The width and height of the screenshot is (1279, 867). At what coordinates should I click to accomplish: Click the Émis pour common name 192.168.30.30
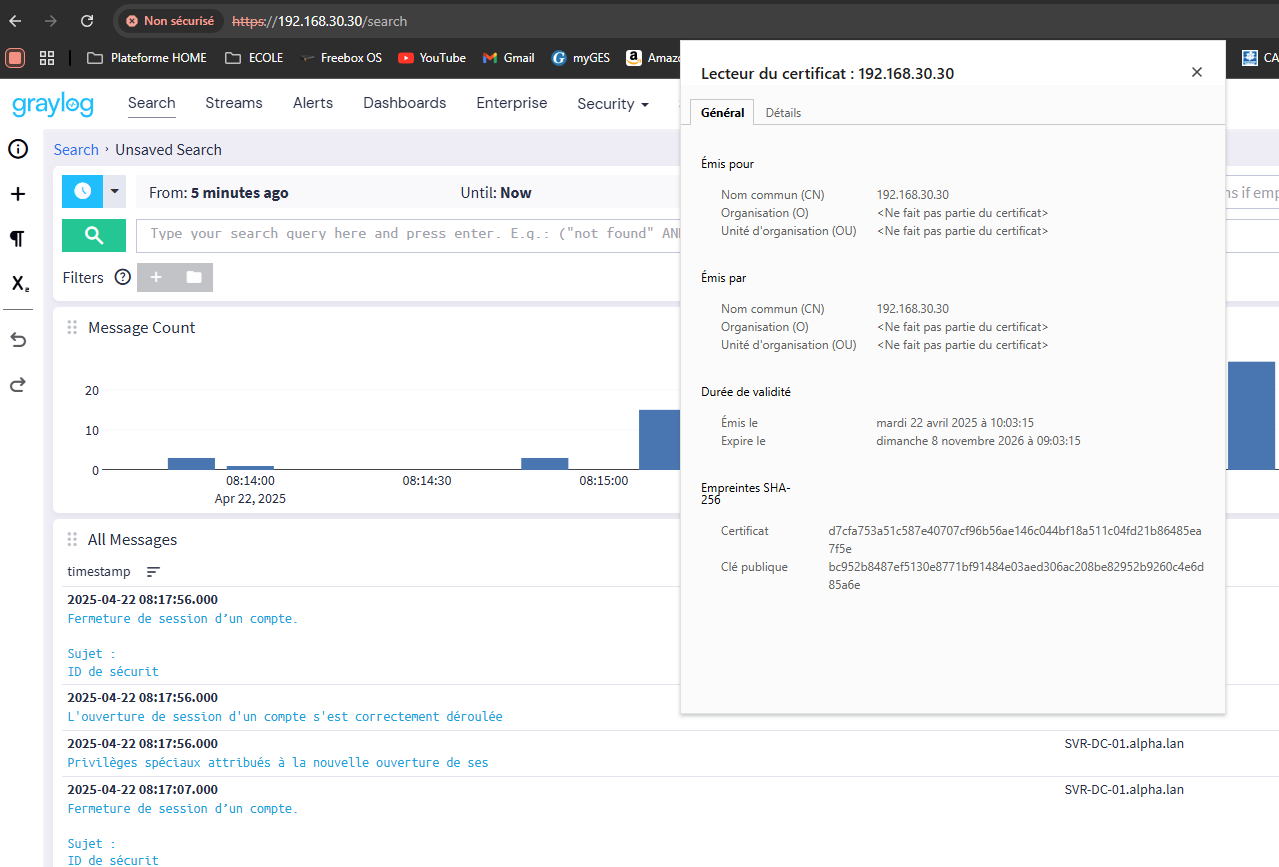[913, 195]
